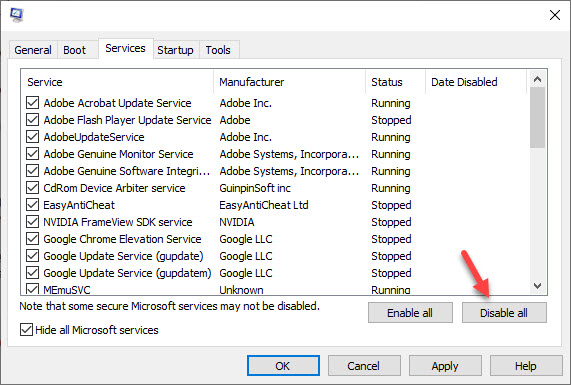Screen dimensions: 571x385
Task: Toggle Google Update Service (gupdate) checkbox
Action: (x=32, y=256)
